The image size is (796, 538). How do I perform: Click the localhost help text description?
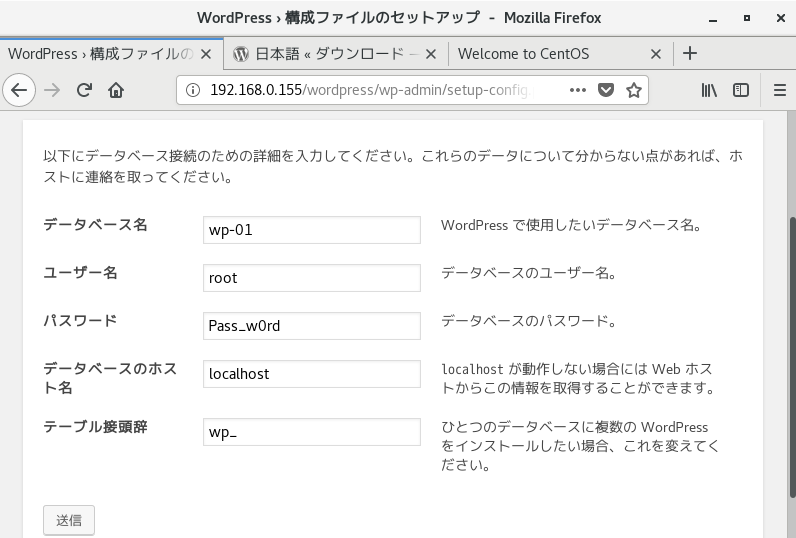(578, 379)
